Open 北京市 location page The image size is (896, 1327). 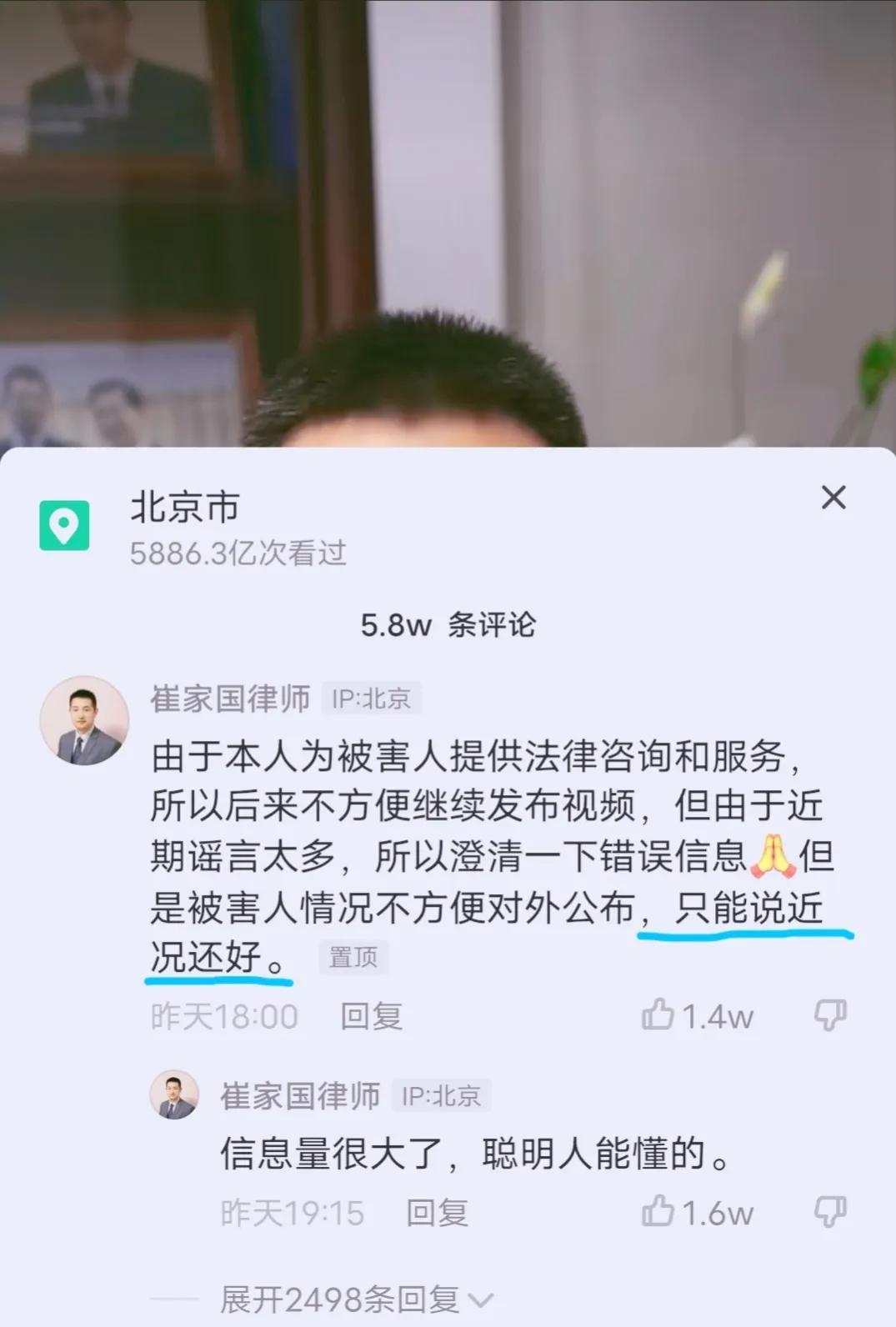(185, 507)
